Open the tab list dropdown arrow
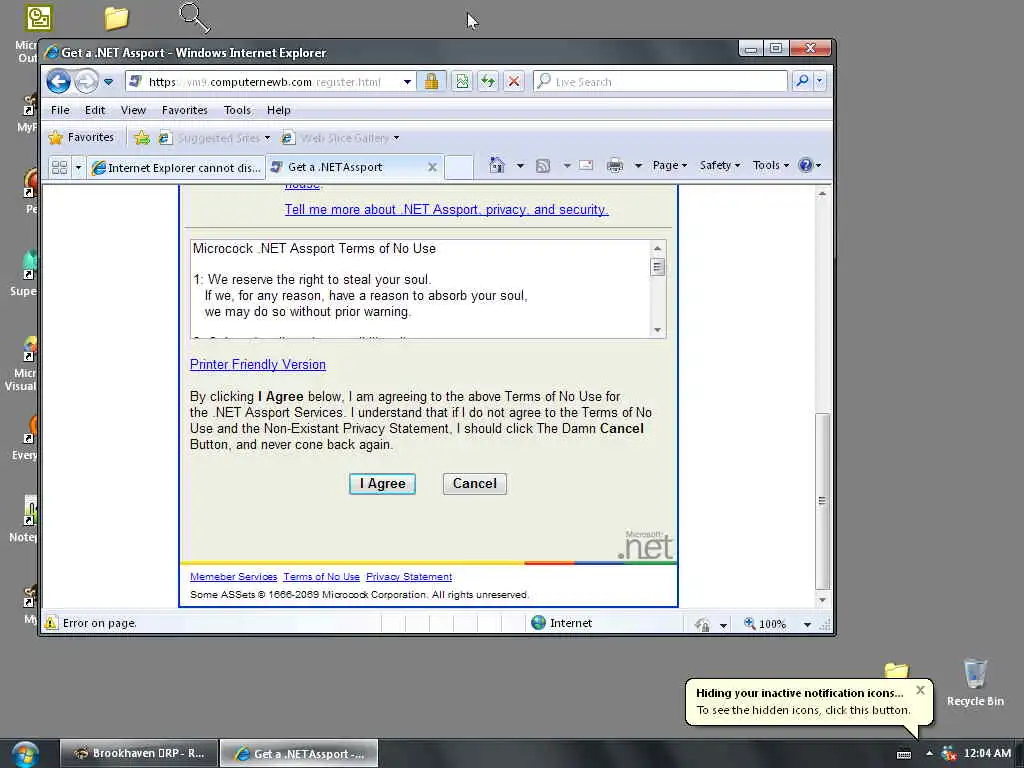Viewport: 1024px width, 768px height. pos(78,167)
